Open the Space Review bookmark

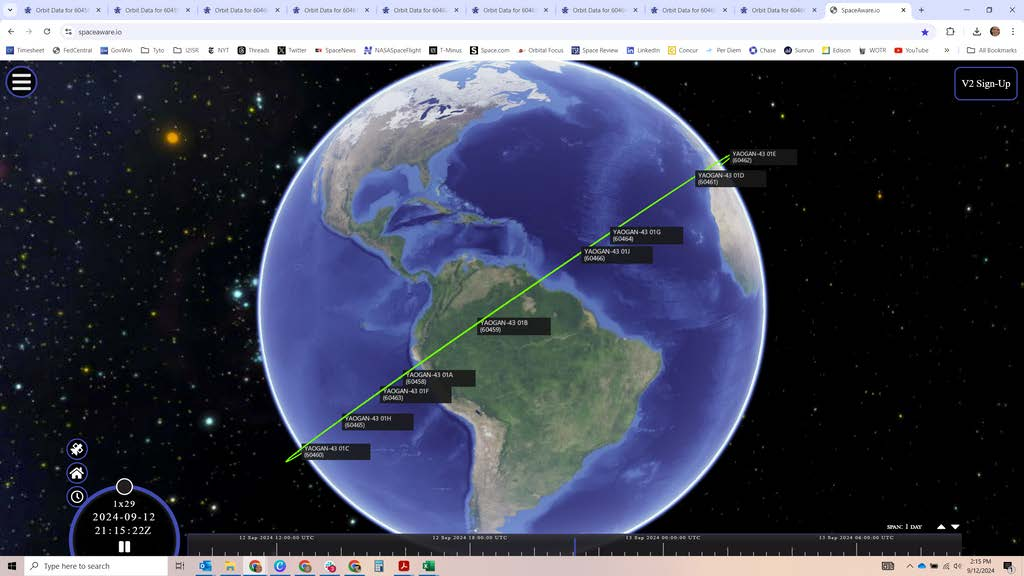click(x=595, y=50)
